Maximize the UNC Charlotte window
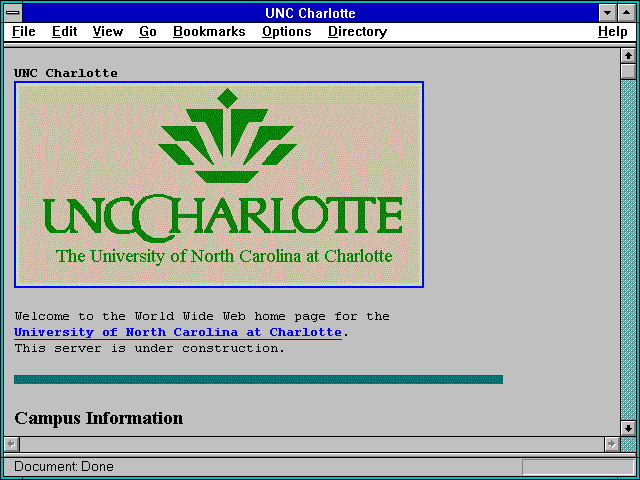This screenshot has width=640, height=480. click(627, 13)
